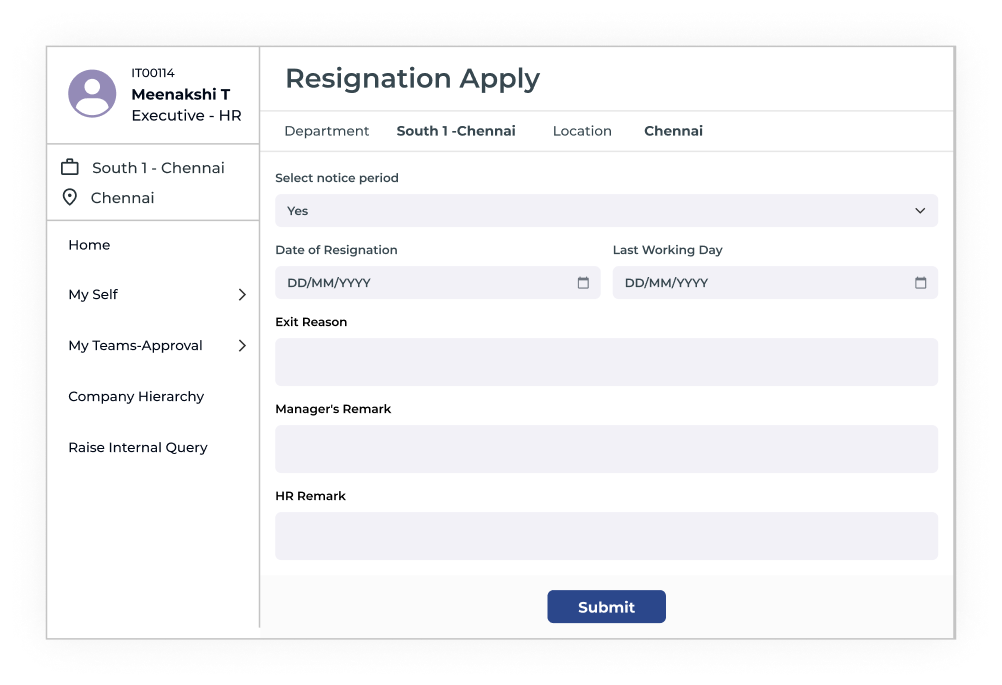Open calendar picker for Last Working Day
1002x685 pixels.
tap(920, 283)
